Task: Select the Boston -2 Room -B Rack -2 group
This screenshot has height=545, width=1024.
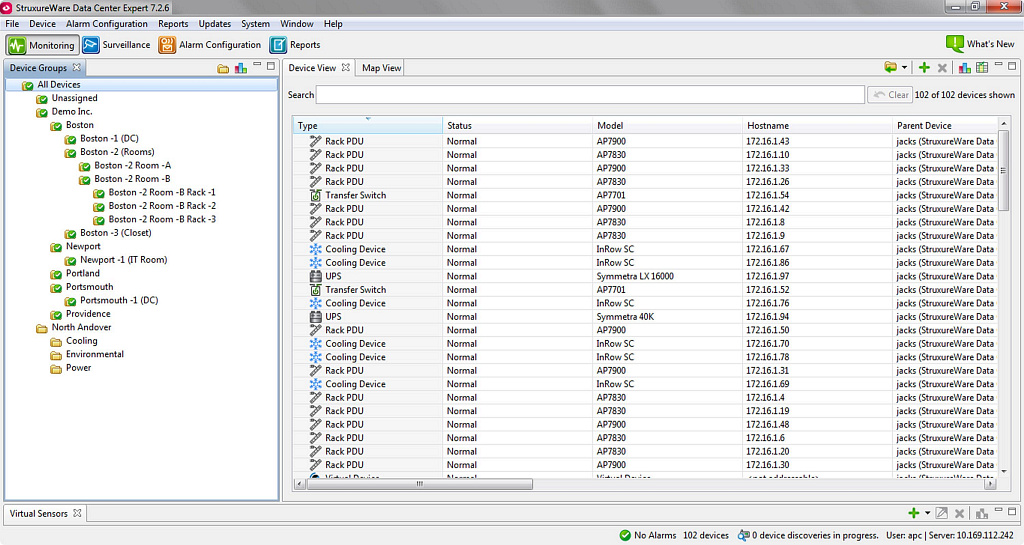Action: 162,206
